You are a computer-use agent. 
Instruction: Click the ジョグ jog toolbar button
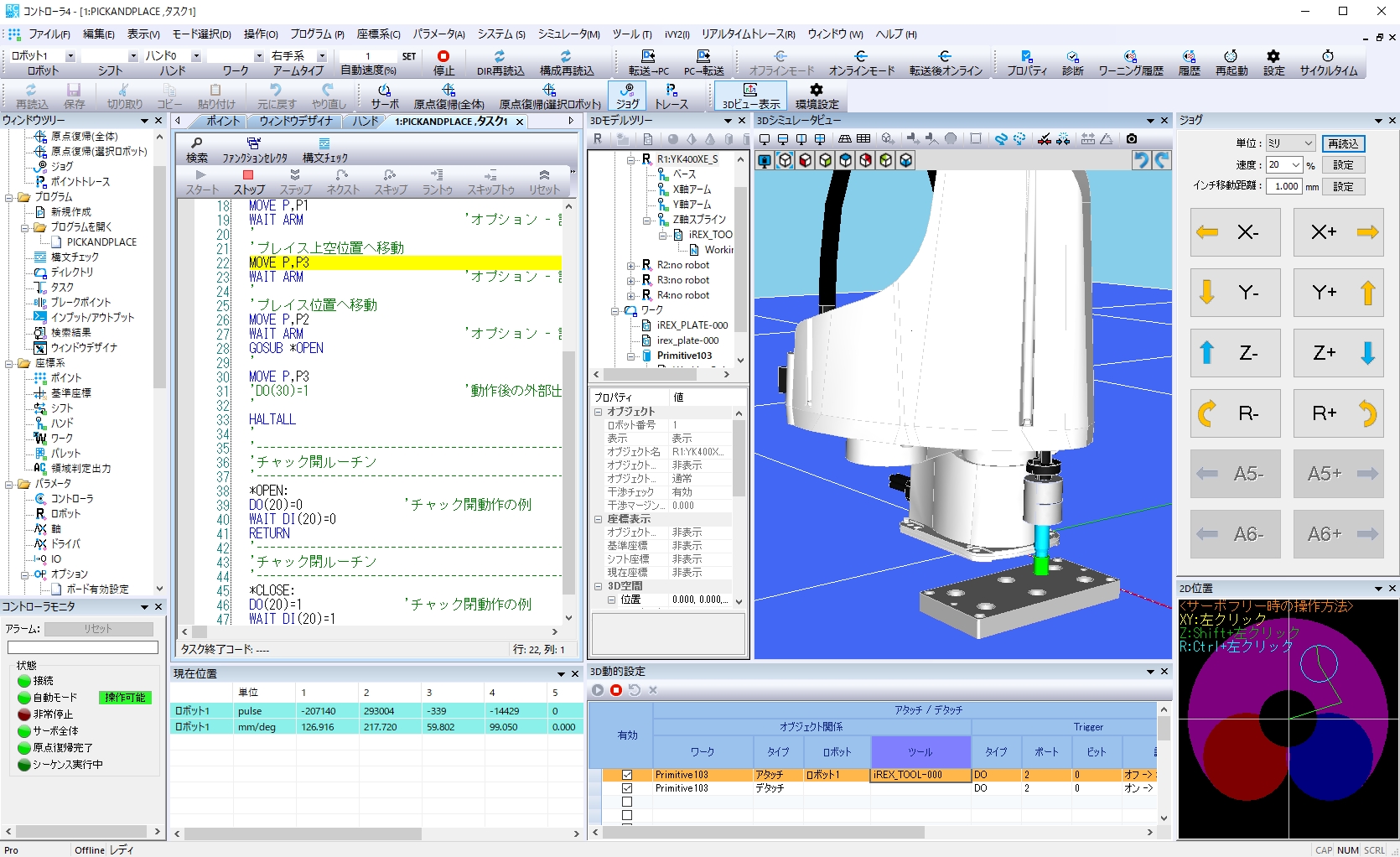point(627,96)
